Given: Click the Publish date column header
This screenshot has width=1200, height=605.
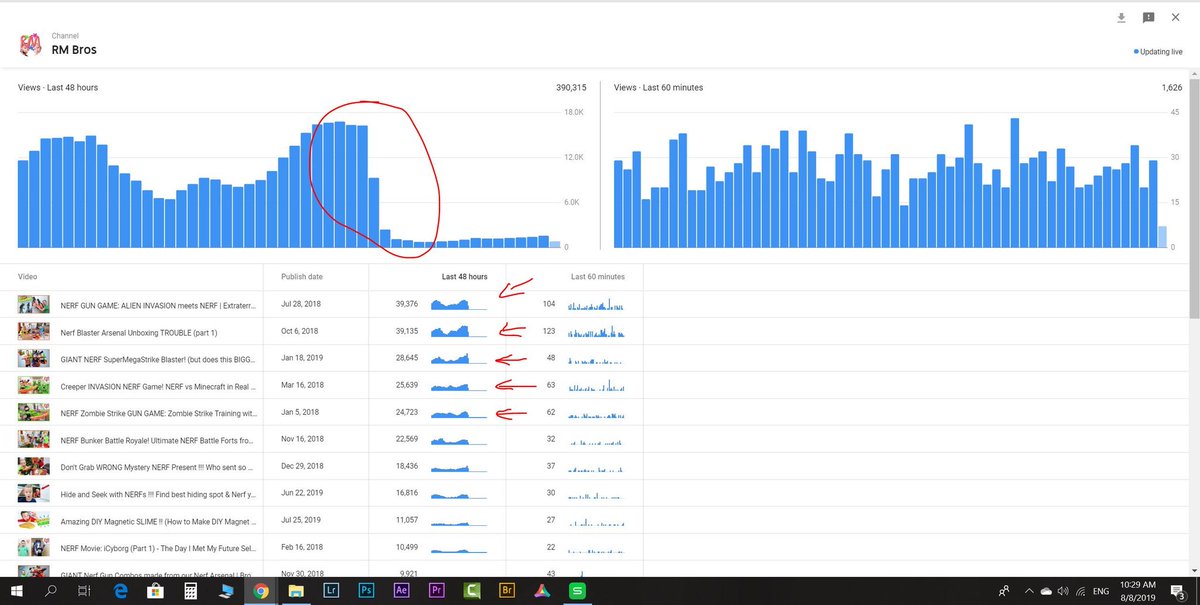Looking at the screenshot, I should [x=302, y=277].
